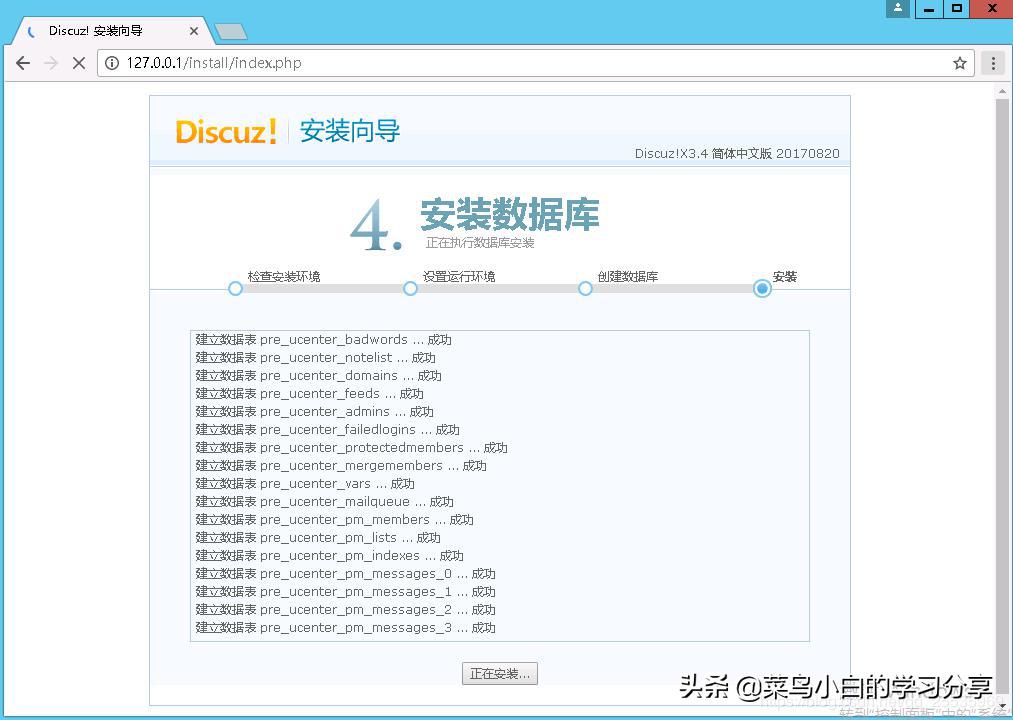Click inside the browser address bar

[400, 62]
